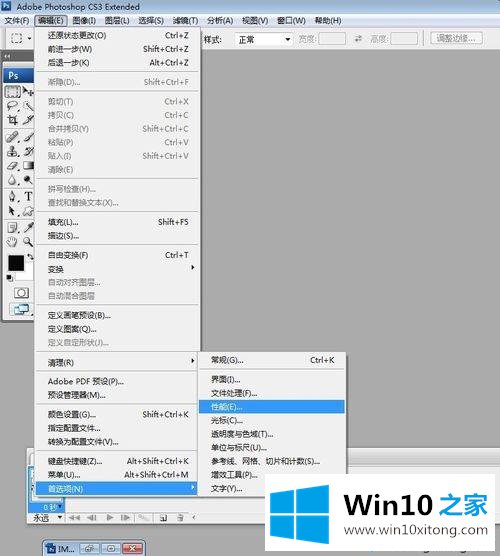Choose 文件处理(F) preferences entry
The image size is (500, 556).
pos(272,393)
